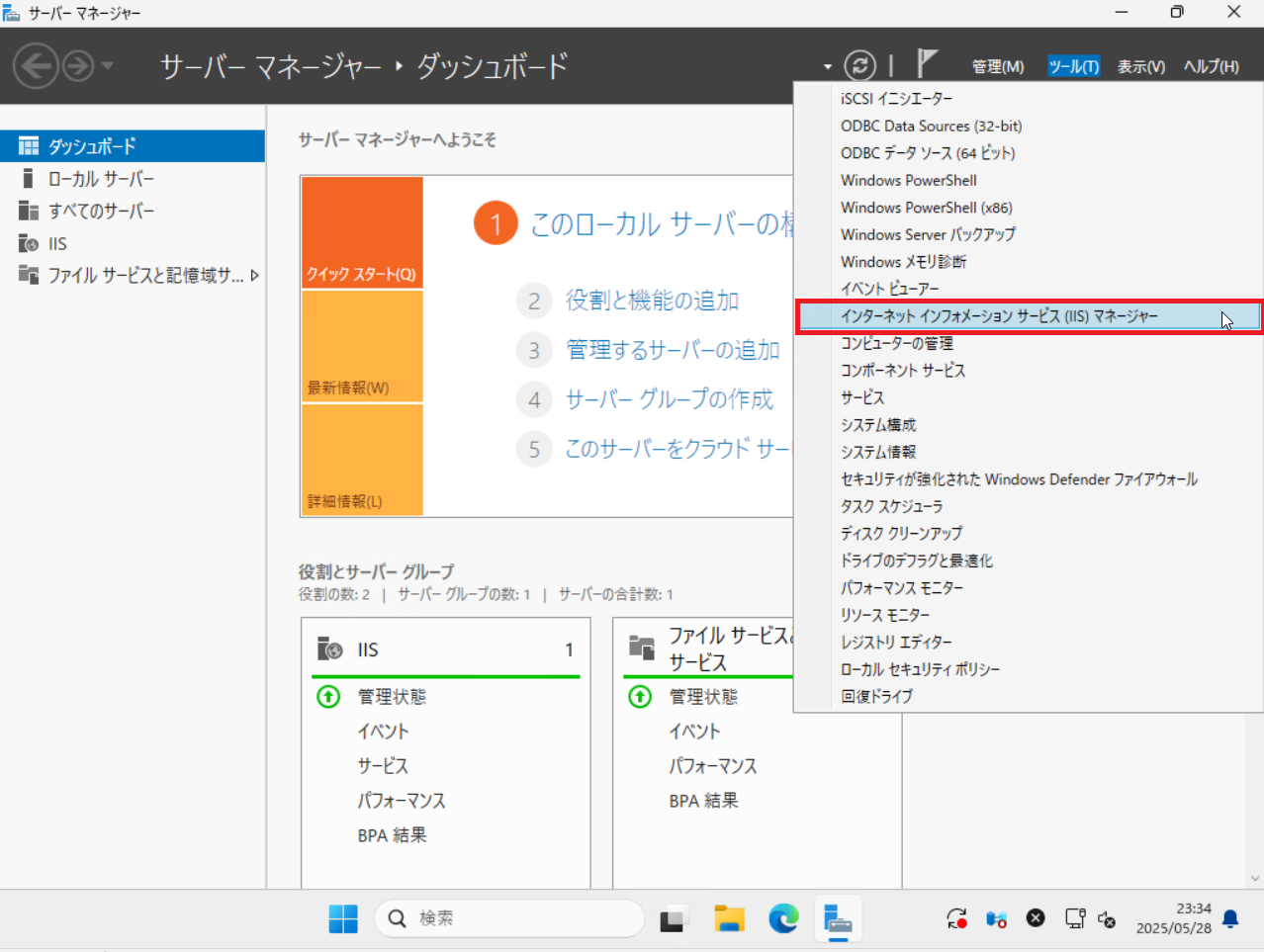Click このローカル サーバーの構成 link

pyautogui.click(x=662, y=224)
